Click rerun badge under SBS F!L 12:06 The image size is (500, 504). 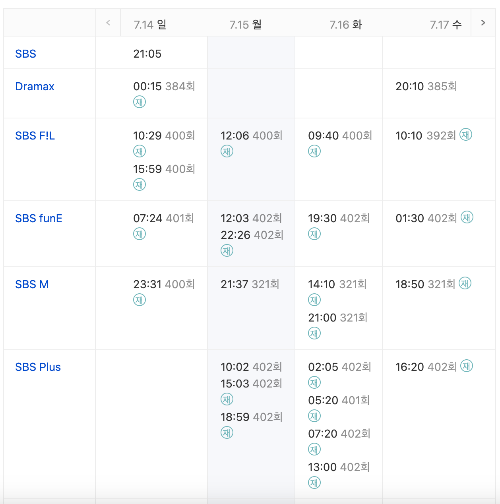pyautogui.click(x=227, y=151)
